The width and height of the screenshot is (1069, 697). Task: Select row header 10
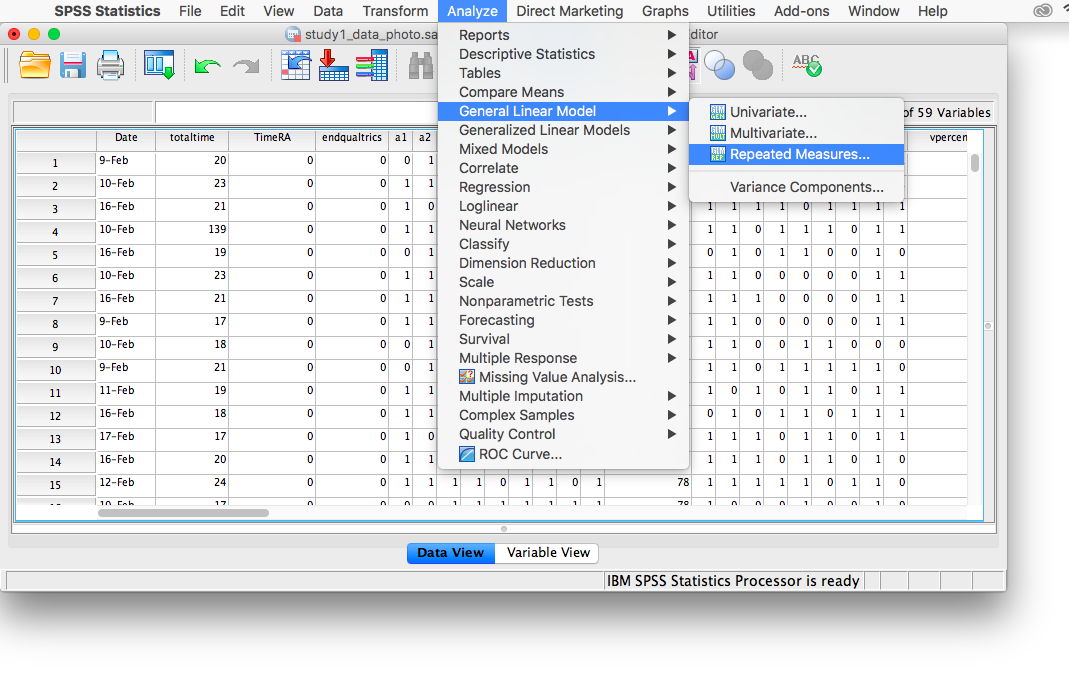[55, 370]
